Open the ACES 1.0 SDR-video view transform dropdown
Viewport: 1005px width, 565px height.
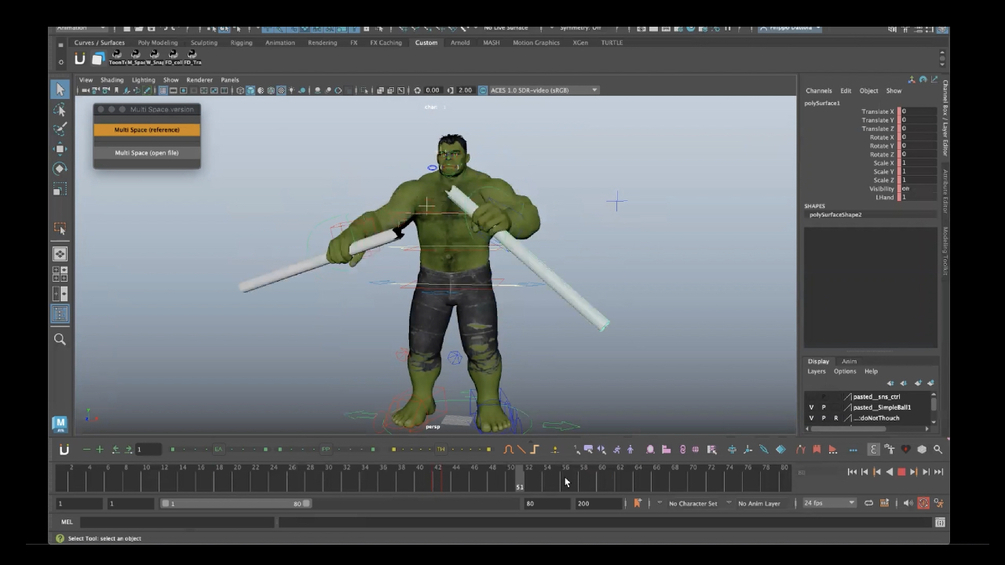[x=544, y=90]
